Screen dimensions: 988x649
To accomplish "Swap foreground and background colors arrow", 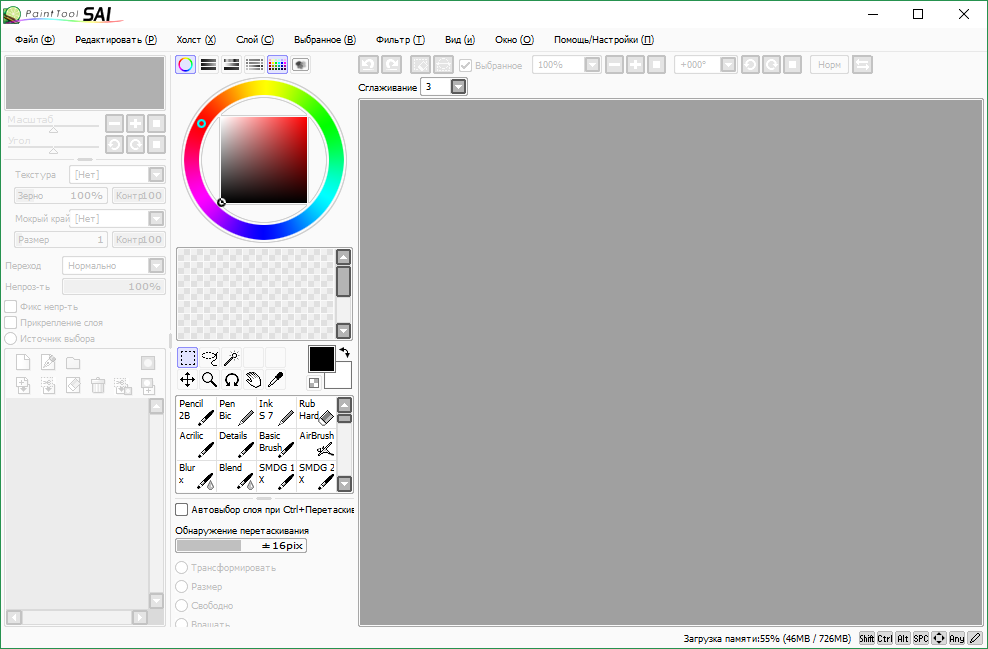I will click(345, 352).
